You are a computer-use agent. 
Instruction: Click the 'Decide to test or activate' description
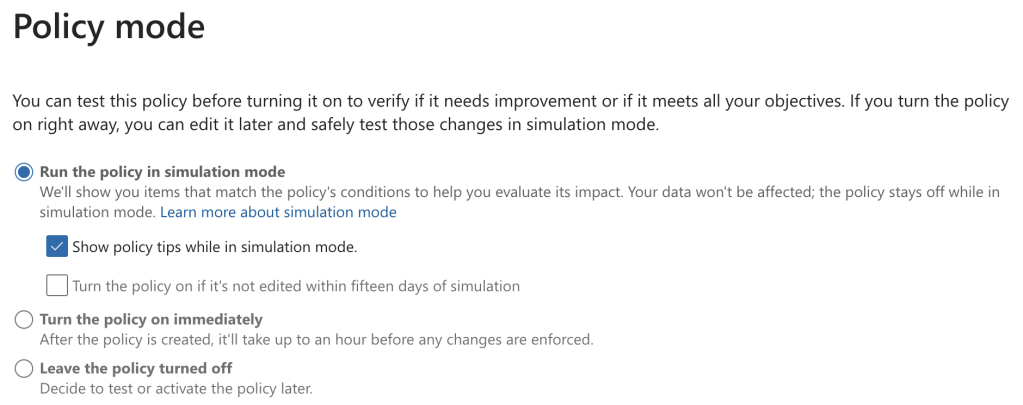(x=176, y=388)
